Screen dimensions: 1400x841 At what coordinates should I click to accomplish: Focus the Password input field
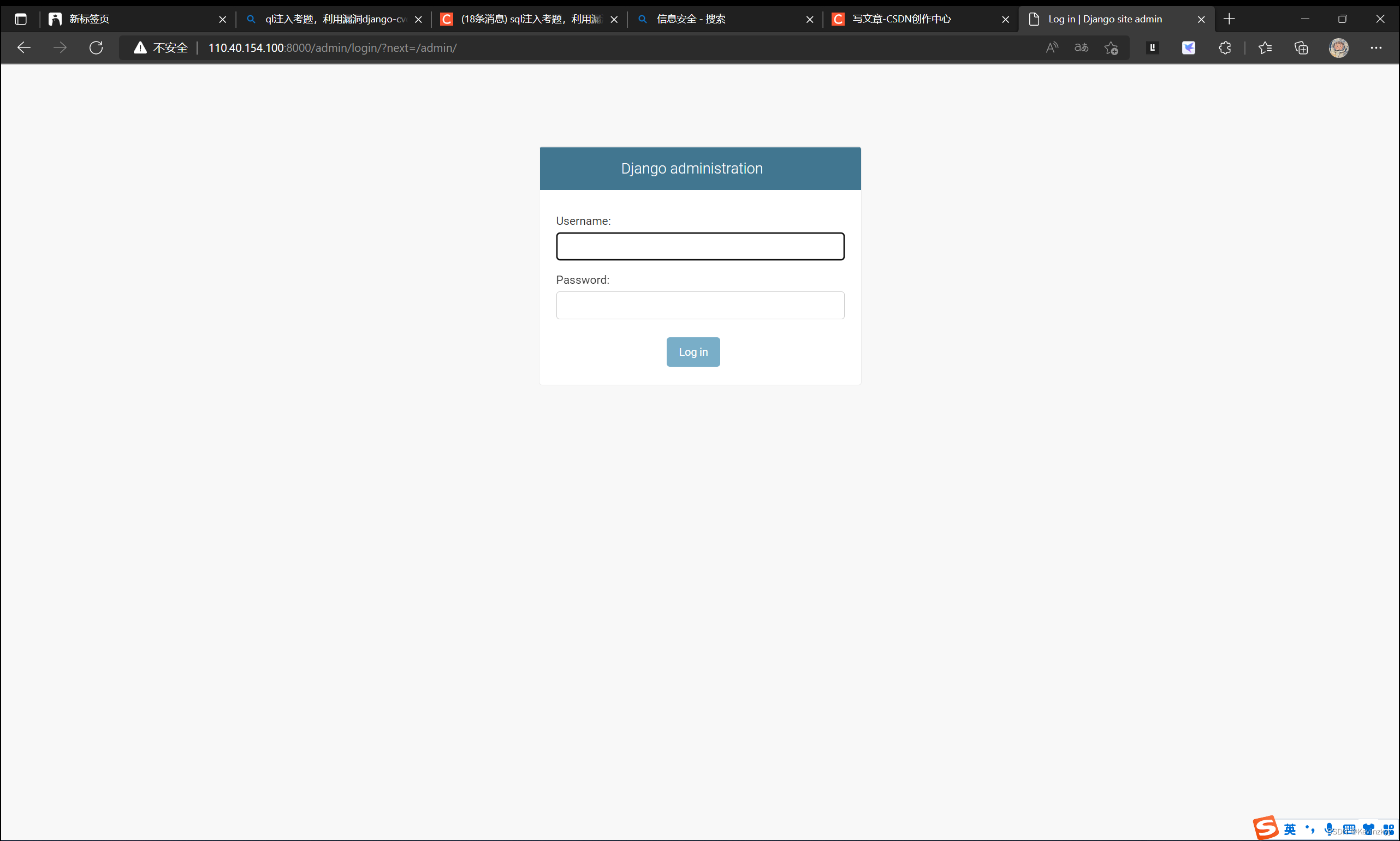point(701,306)
